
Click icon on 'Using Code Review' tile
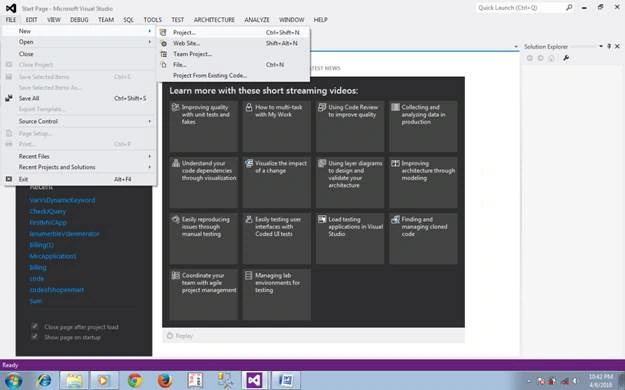322,107
